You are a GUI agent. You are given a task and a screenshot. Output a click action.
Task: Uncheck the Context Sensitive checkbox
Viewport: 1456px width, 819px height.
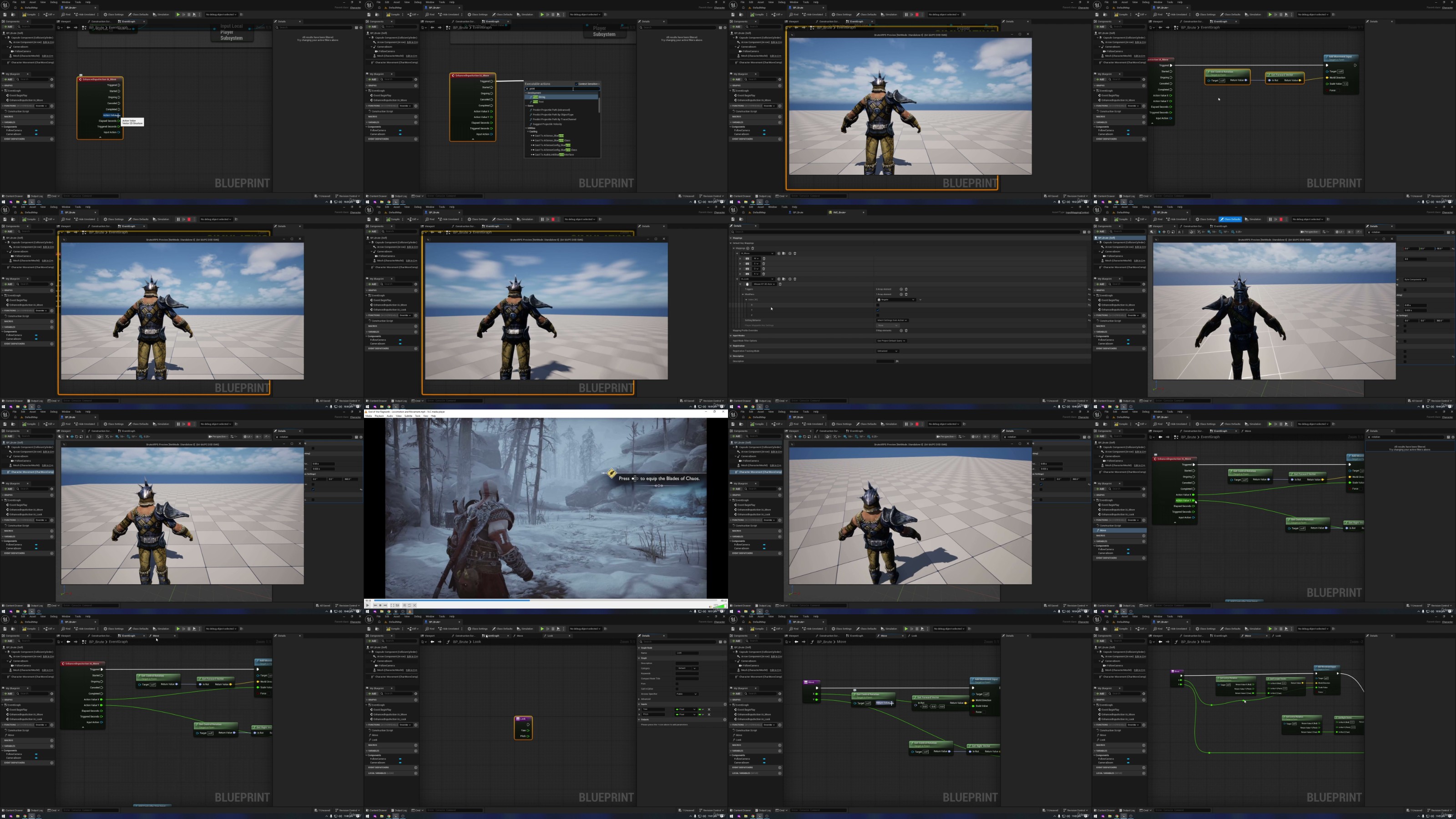[576, 84]
